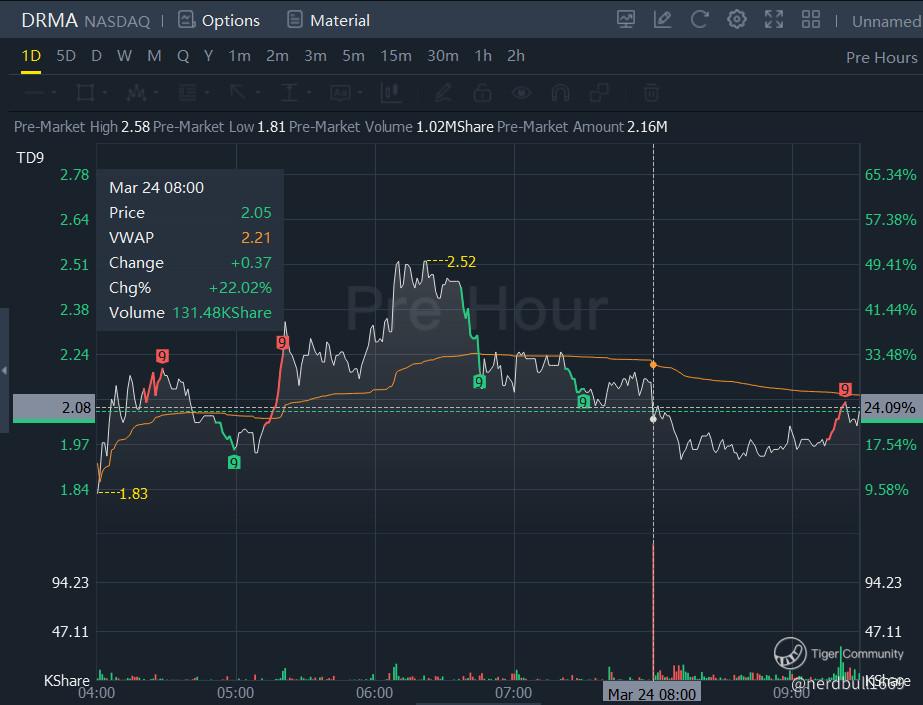Image resolution: width=923 pixels, height=705 pixels.
Task: Select the freehand pencil drawing tool
Action: 443,93
